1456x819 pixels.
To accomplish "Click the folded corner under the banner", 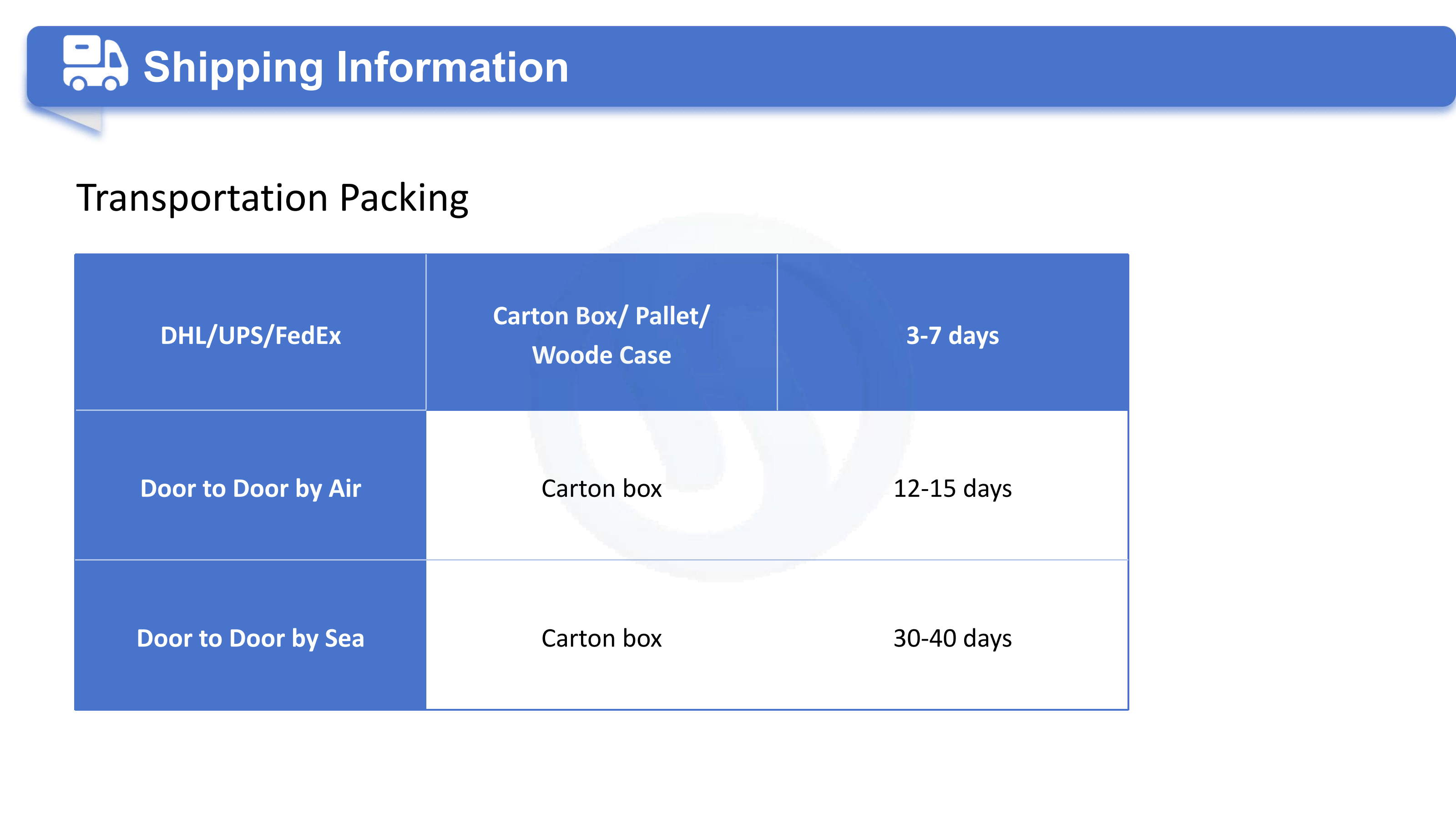I will tap(71, 120).
